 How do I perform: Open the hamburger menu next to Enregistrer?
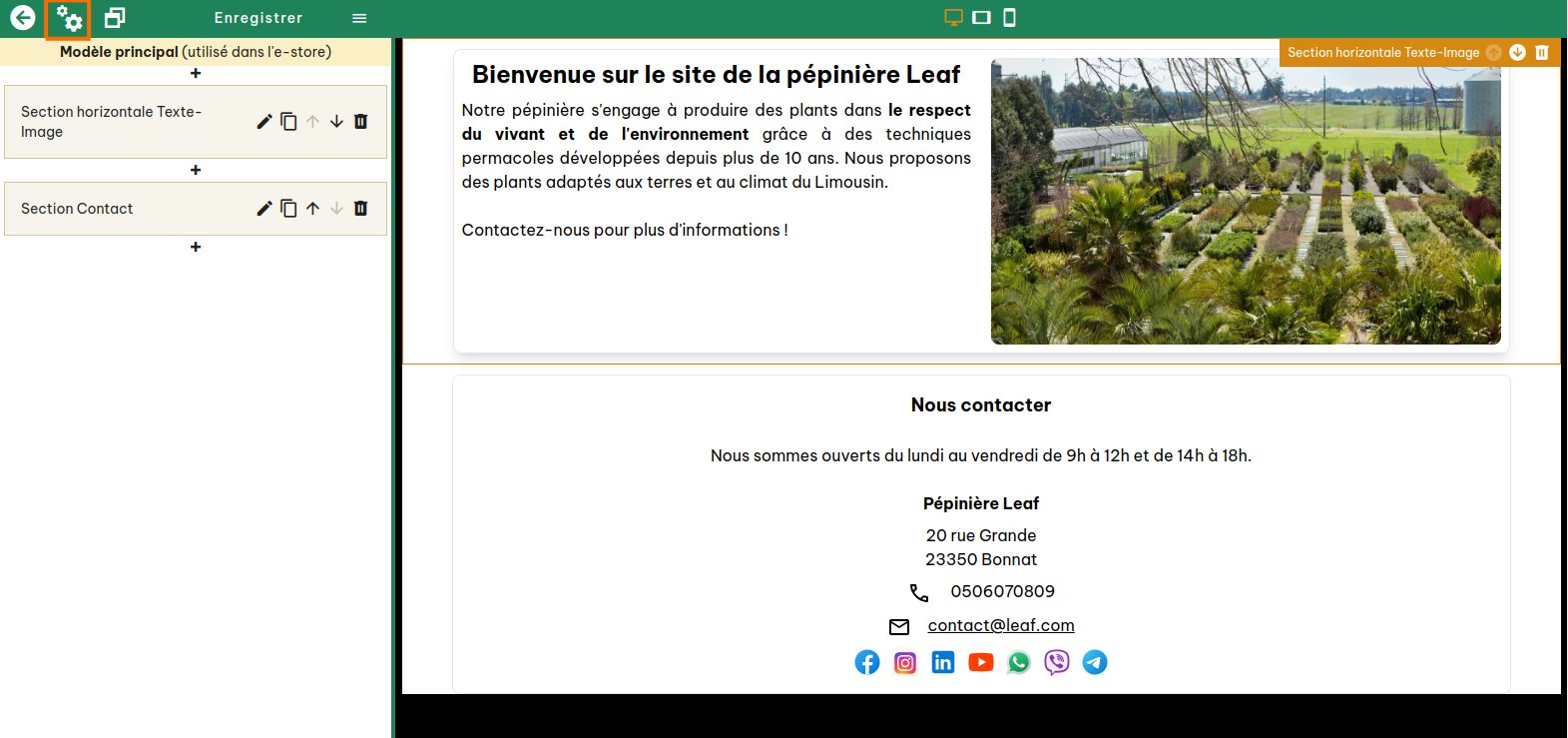pos(359,18)
